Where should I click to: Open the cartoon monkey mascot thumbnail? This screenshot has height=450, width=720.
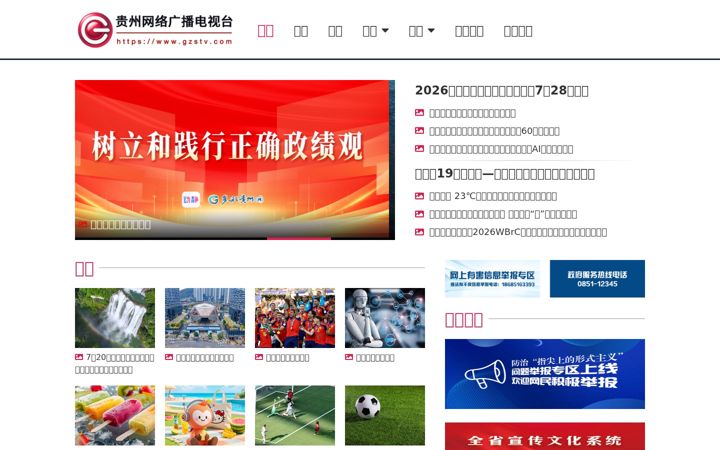pos(205,415)
